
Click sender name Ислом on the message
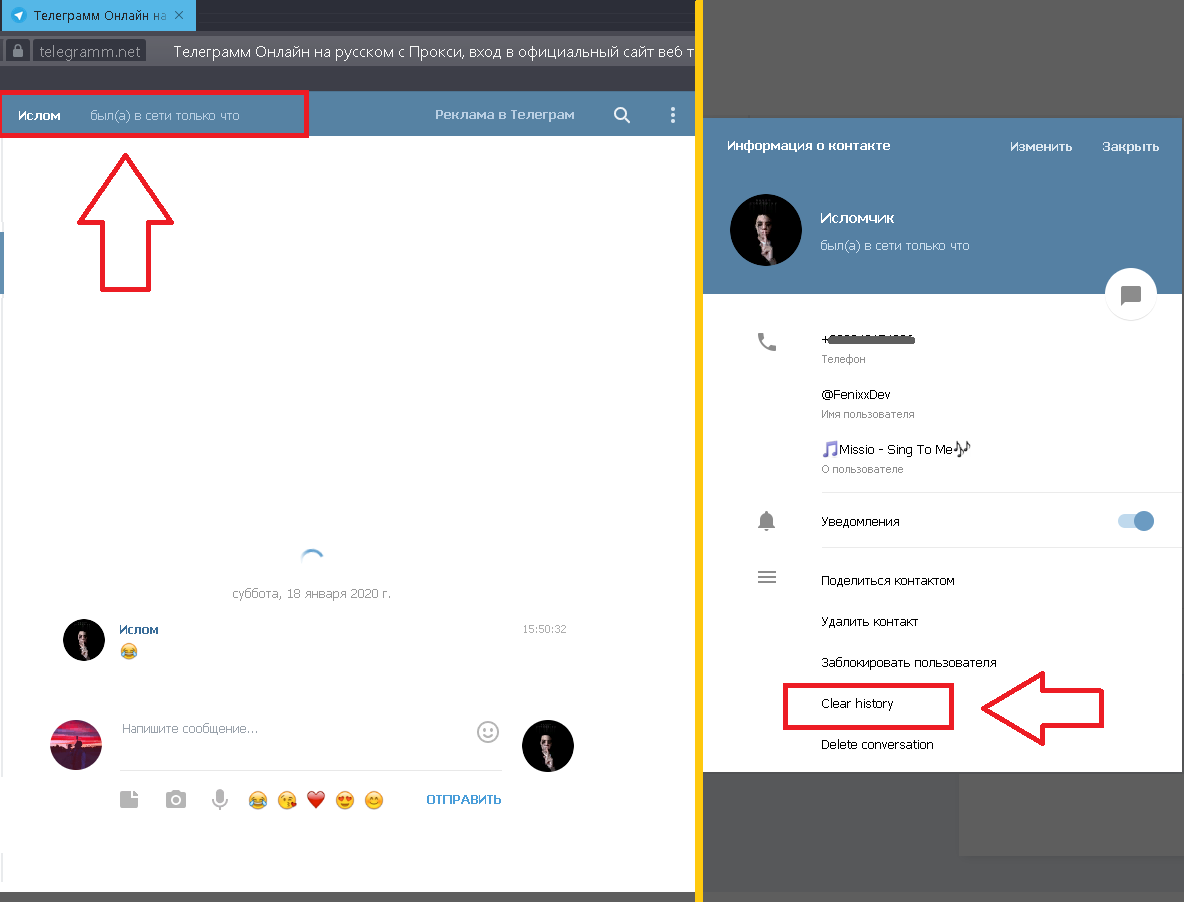tap(139, 630)
